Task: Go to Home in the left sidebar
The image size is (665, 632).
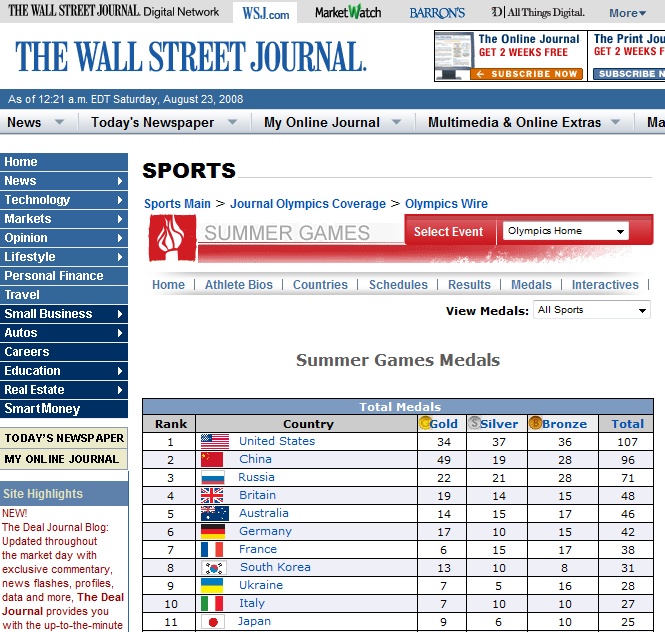Action: (x=64, y=162)
